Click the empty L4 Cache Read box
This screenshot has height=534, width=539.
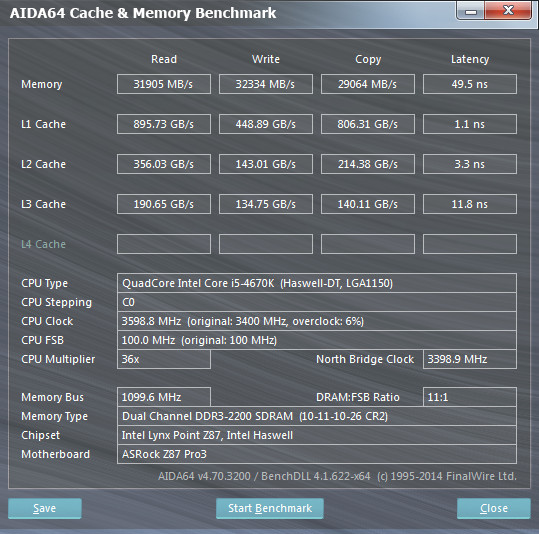(164, 244)
